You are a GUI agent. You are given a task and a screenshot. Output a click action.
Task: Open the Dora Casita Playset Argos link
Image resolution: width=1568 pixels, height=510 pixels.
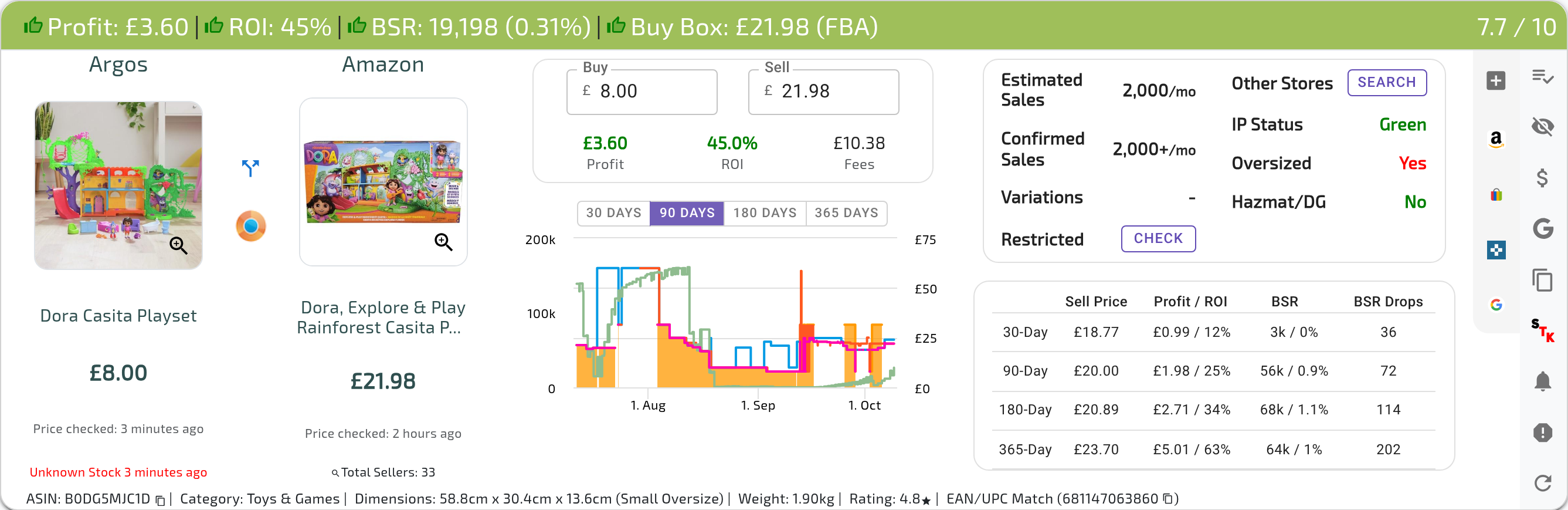[x=118, y=316]
